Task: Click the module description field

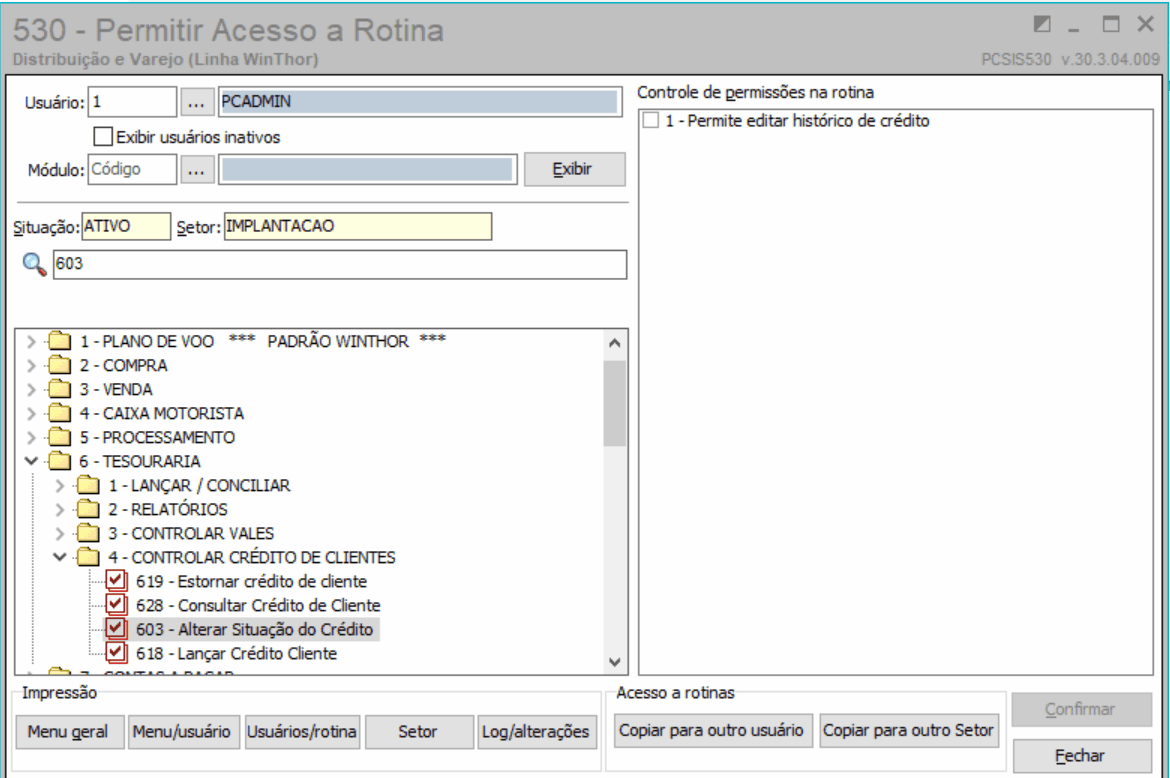Action: 367,169
